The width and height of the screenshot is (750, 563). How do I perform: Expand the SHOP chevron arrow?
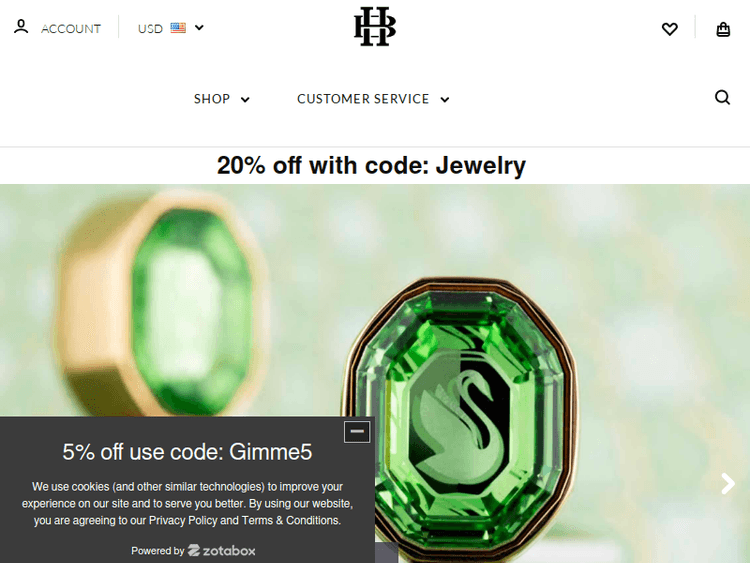(x=245, y=99)
